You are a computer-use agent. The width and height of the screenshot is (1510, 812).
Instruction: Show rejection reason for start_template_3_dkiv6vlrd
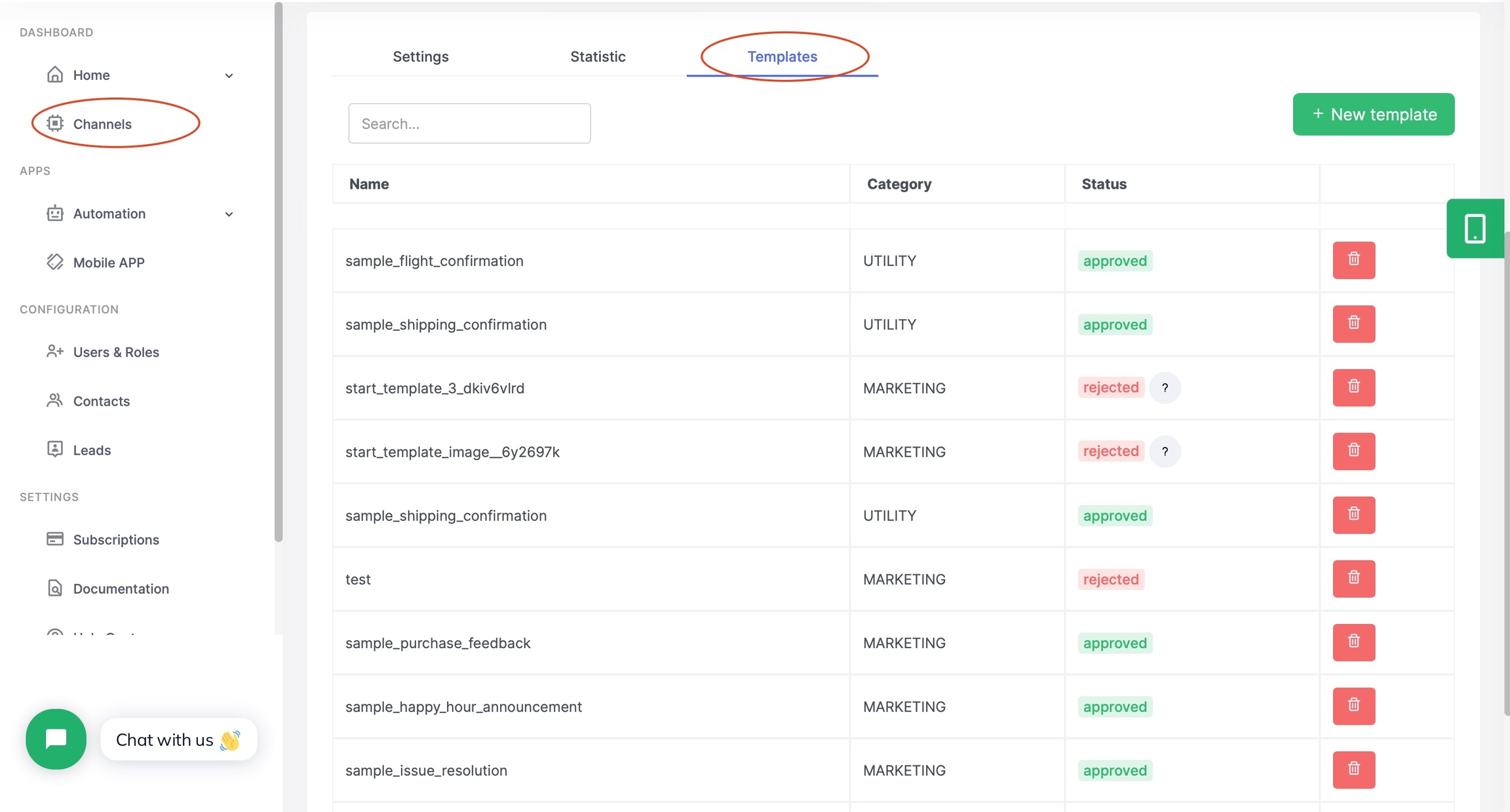[1165, 388]
